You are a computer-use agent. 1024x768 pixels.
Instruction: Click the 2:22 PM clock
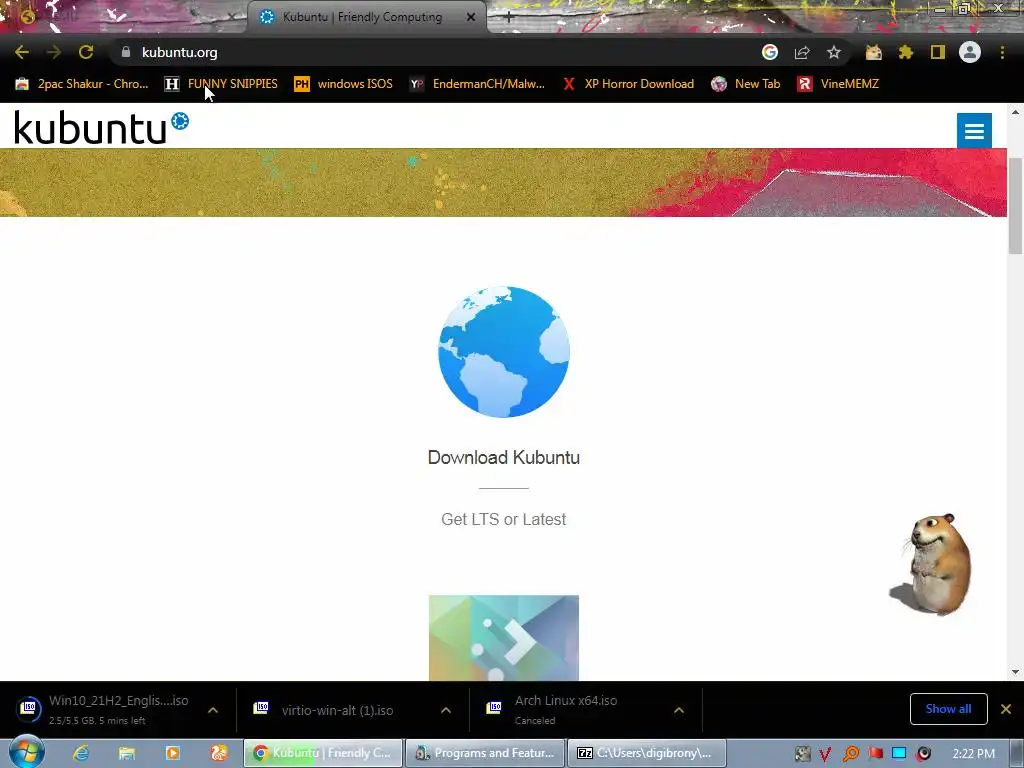(974, 754)
